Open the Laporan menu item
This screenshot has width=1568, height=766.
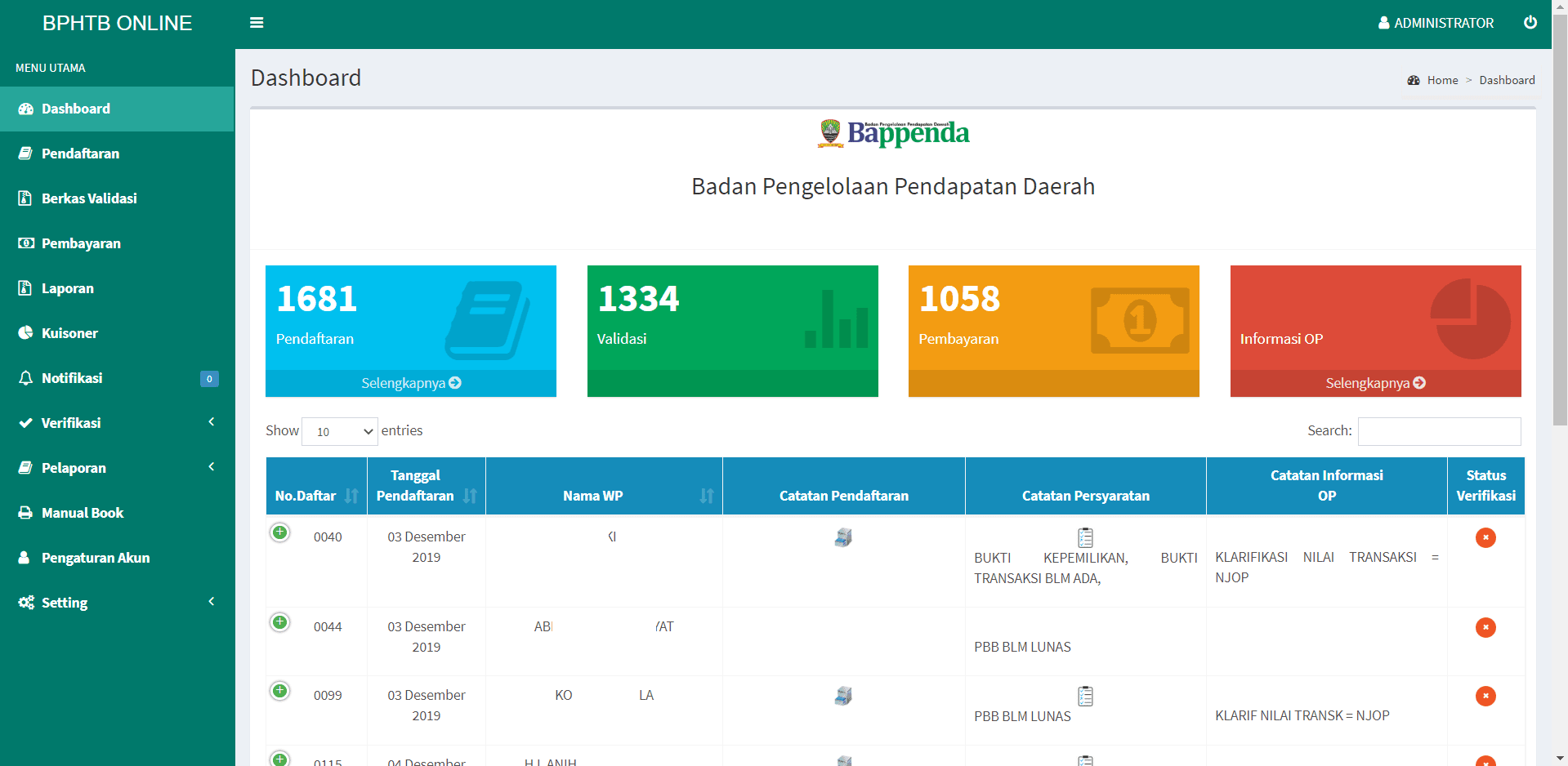tap(117, 288)
